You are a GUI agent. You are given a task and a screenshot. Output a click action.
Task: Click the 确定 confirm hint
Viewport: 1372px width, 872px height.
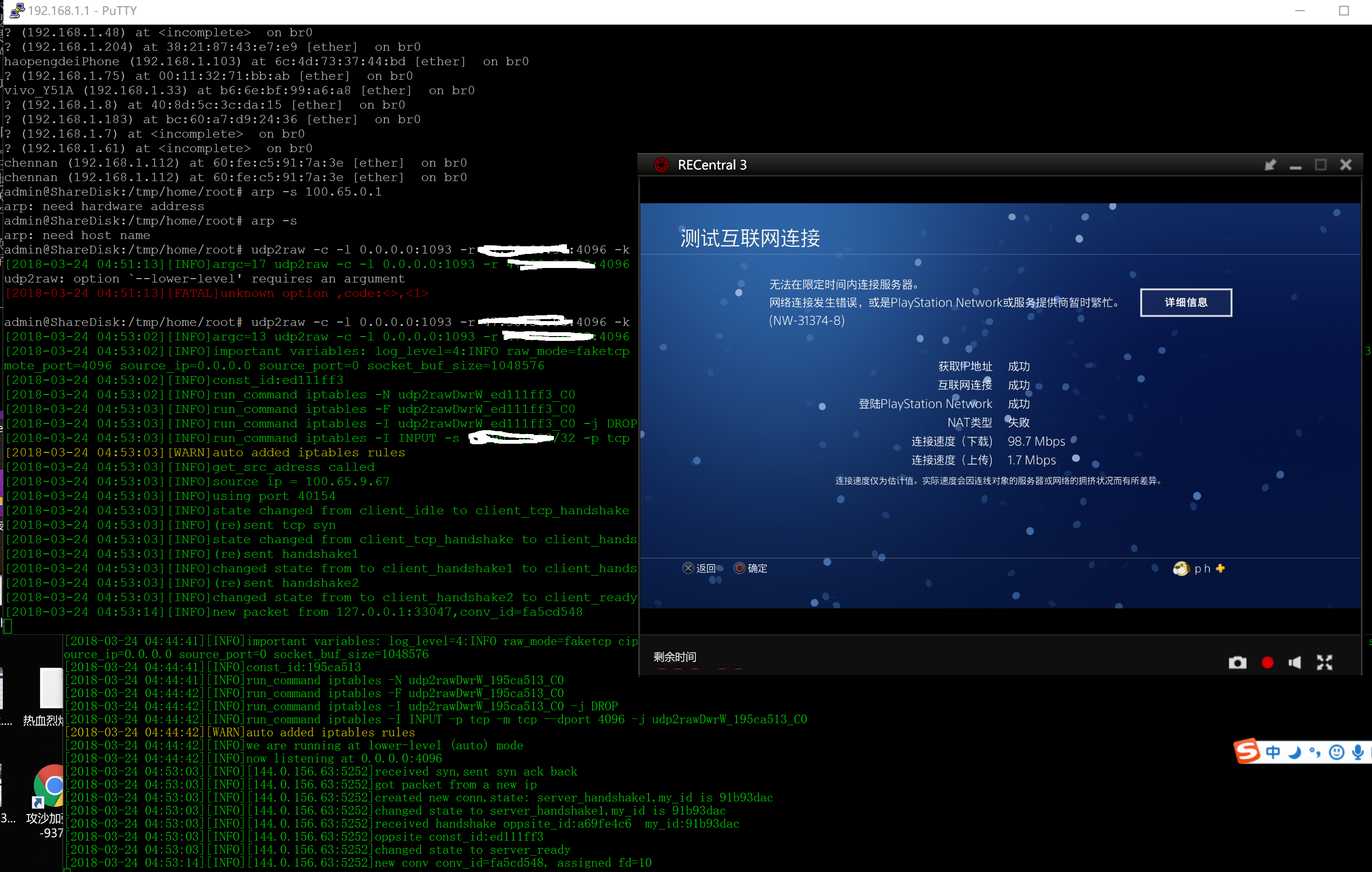click(x=751, y=568)
